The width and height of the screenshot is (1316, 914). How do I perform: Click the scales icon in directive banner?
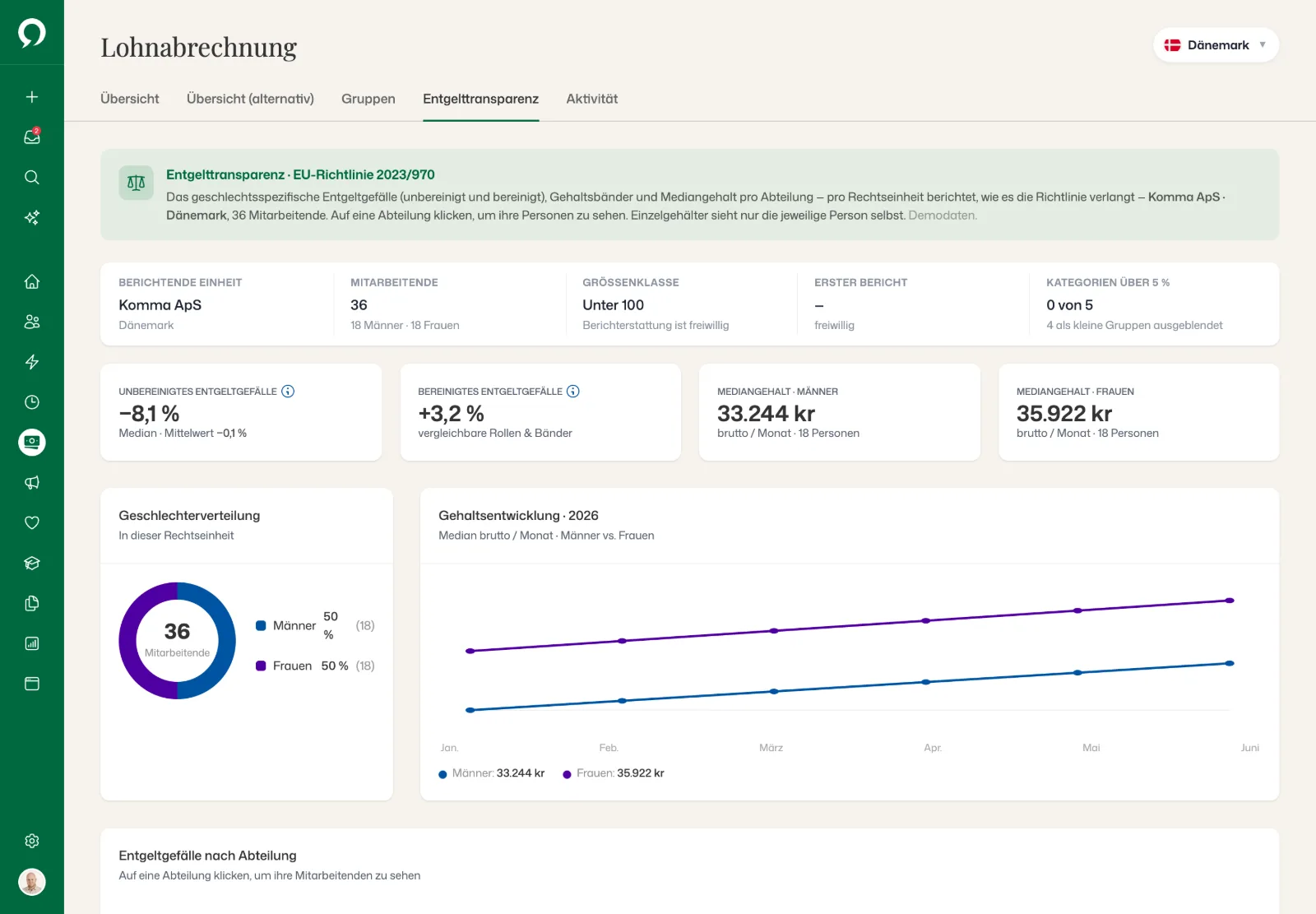coord(137,183)
